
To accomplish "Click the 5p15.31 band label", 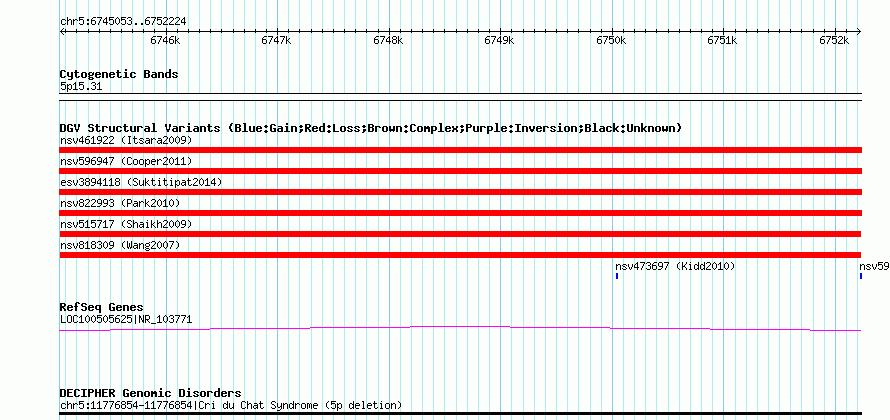I will (81, 87).
